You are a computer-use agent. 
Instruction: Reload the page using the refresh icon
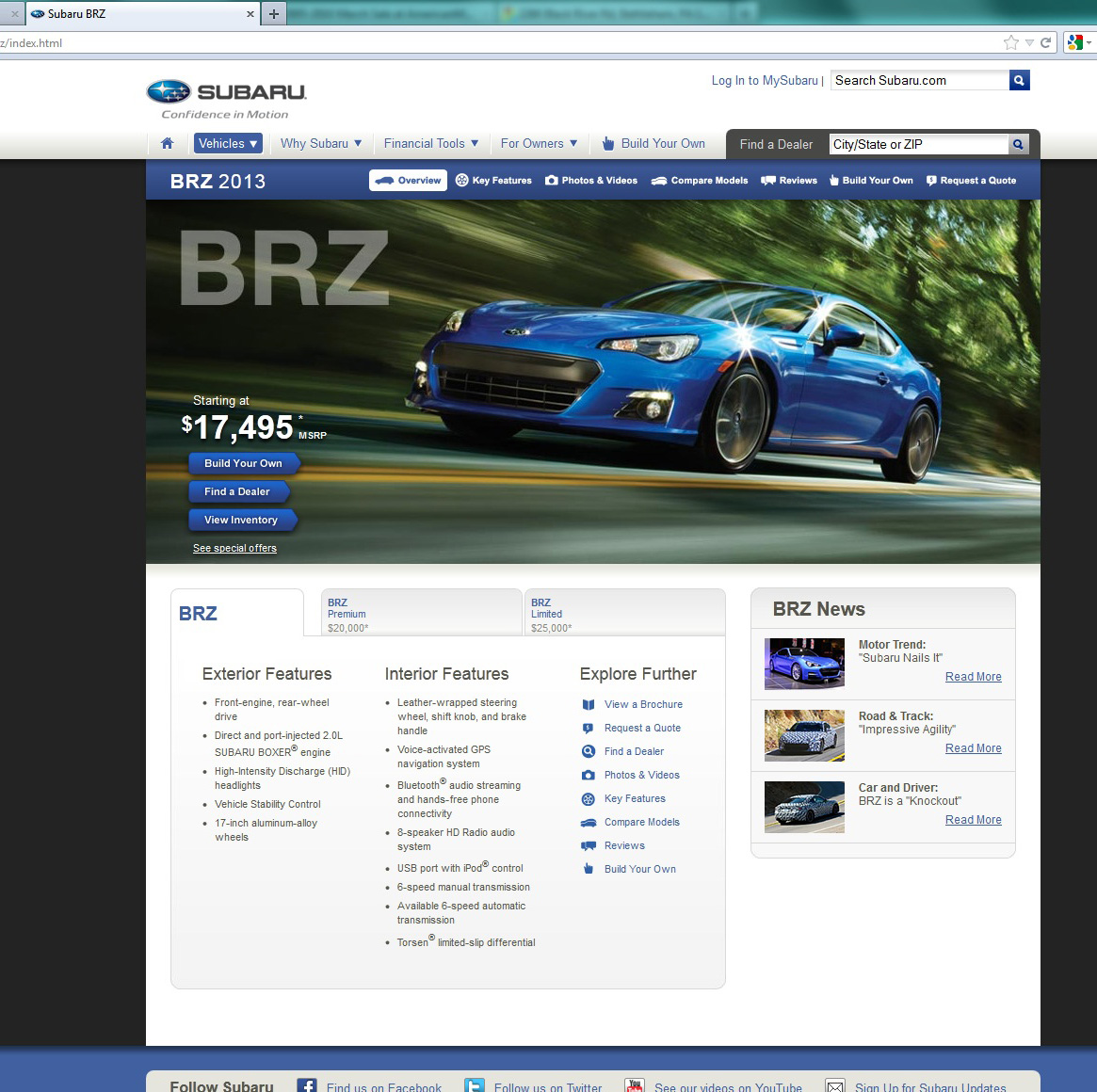[x=1046, y=42]
